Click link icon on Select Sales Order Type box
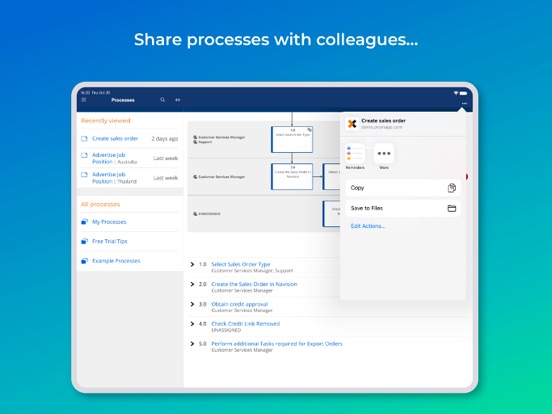This screenshot has width=552, height=414. coord(309,130)
